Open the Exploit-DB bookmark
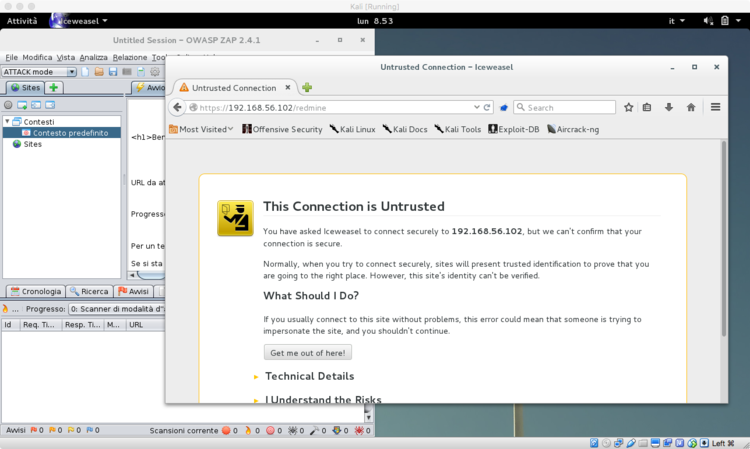The height and width of the screenshot is (449, 750). [514, 129]
